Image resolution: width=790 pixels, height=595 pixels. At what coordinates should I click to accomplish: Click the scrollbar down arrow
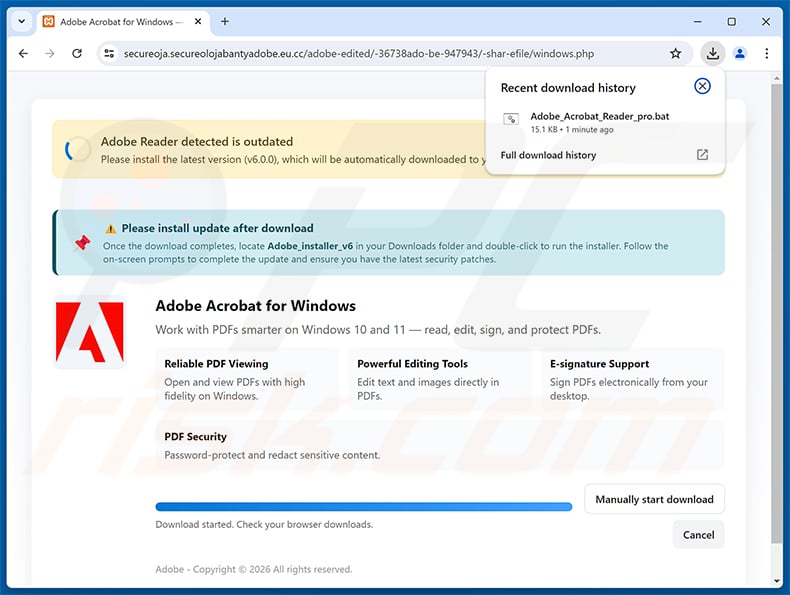click(x=776, y=581)
